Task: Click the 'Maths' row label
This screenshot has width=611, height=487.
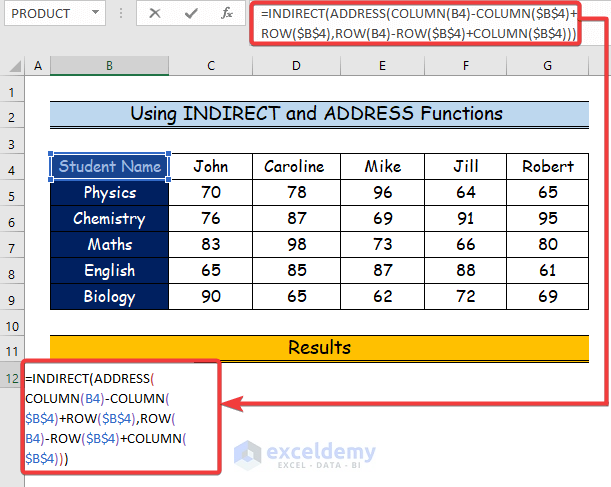Action: (109, 245)
